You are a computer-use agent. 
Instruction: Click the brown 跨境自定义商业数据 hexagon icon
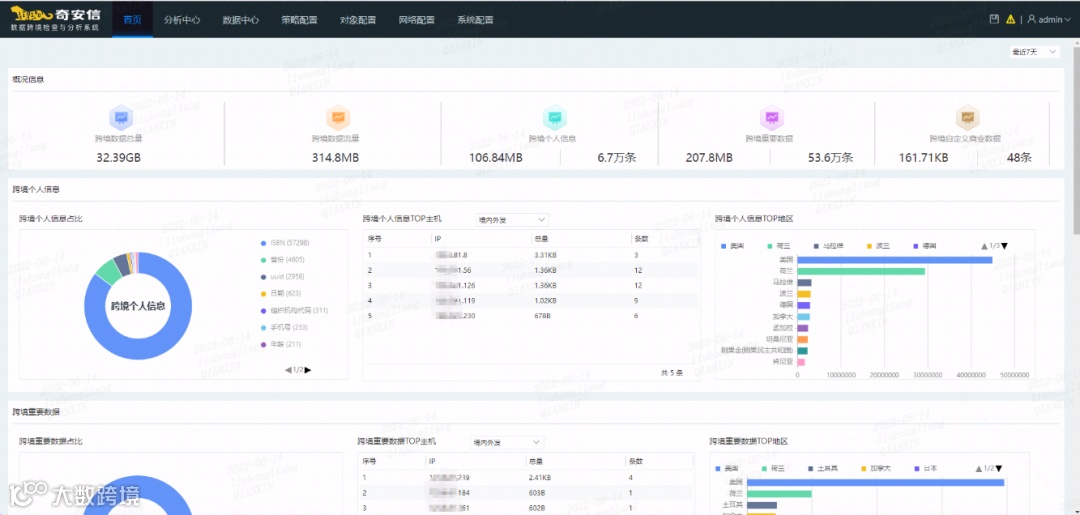[967, 118]
